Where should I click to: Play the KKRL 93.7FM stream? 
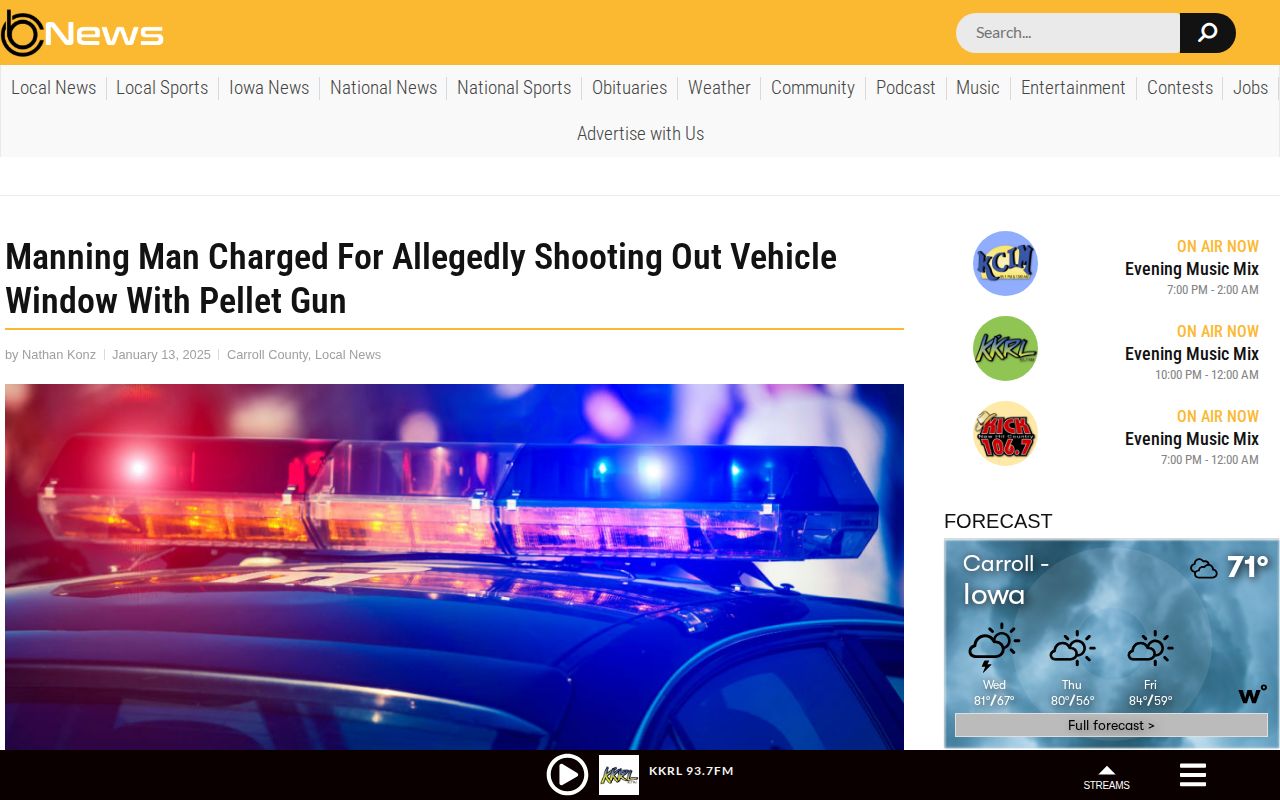click(x=567, y=775)
